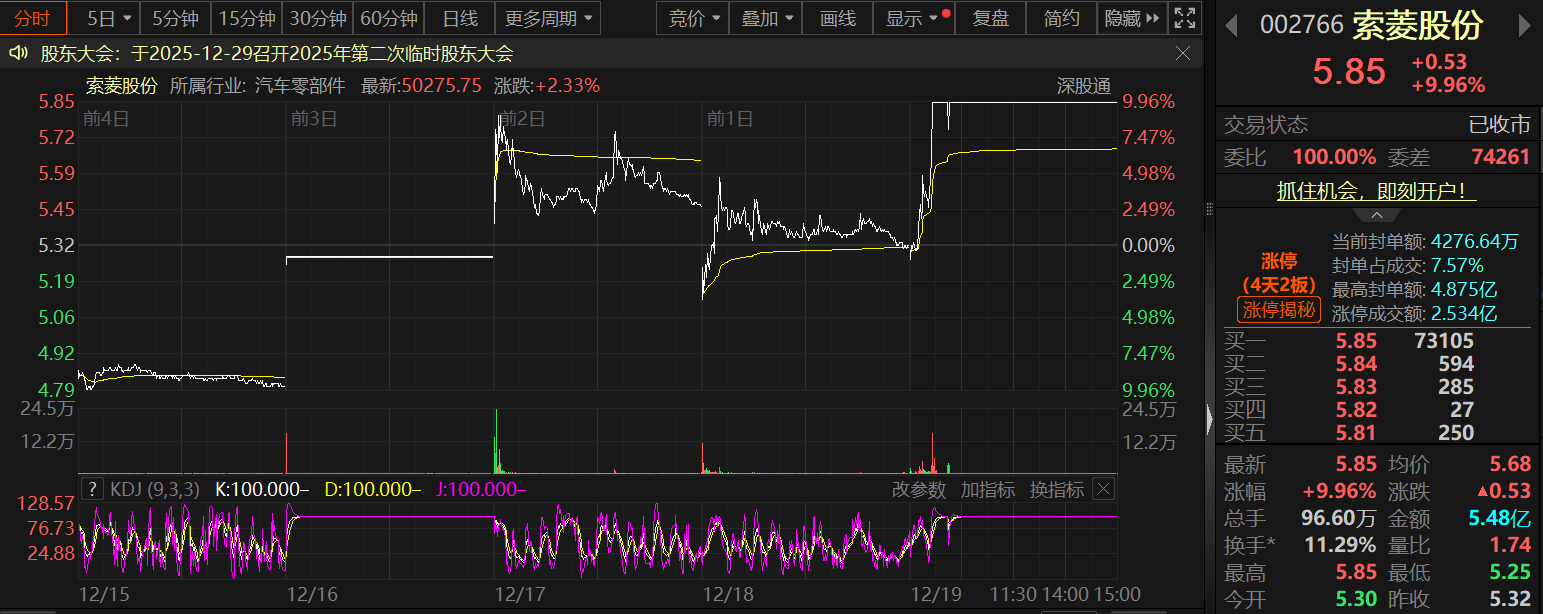Collapse the limit-up info panel chevron
The image size is (1543, 614).
(x=1377, y=216)
